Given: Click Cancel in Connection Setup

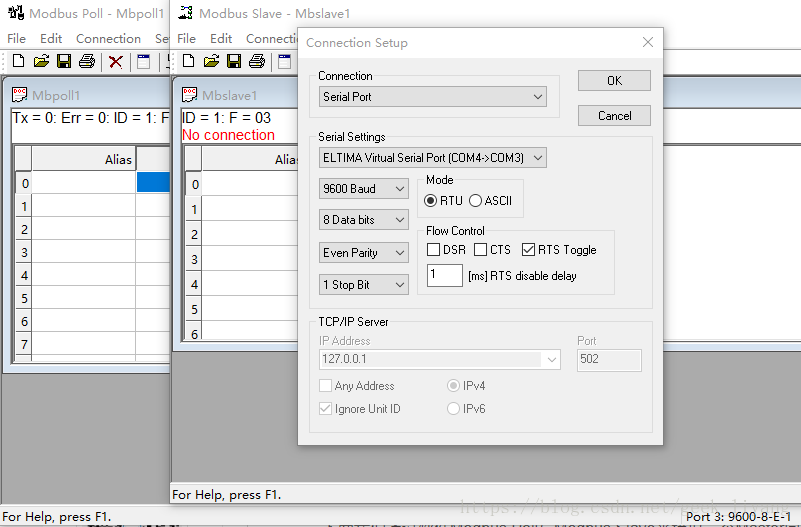Looking at the screenshot, I should (614, 116).
